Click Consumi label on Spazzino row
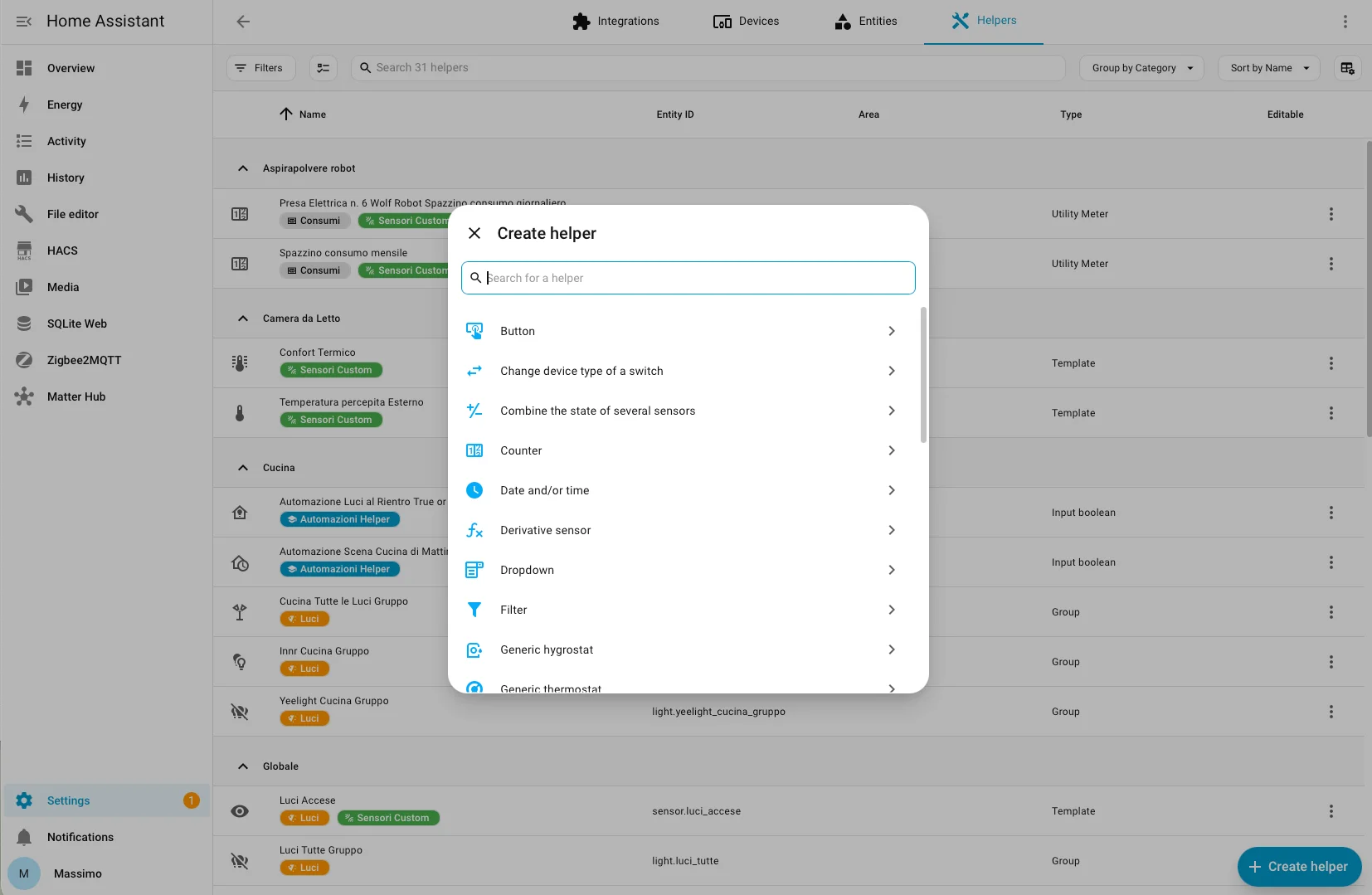Screen dimensions: 1372x895 tap(314, 270)
